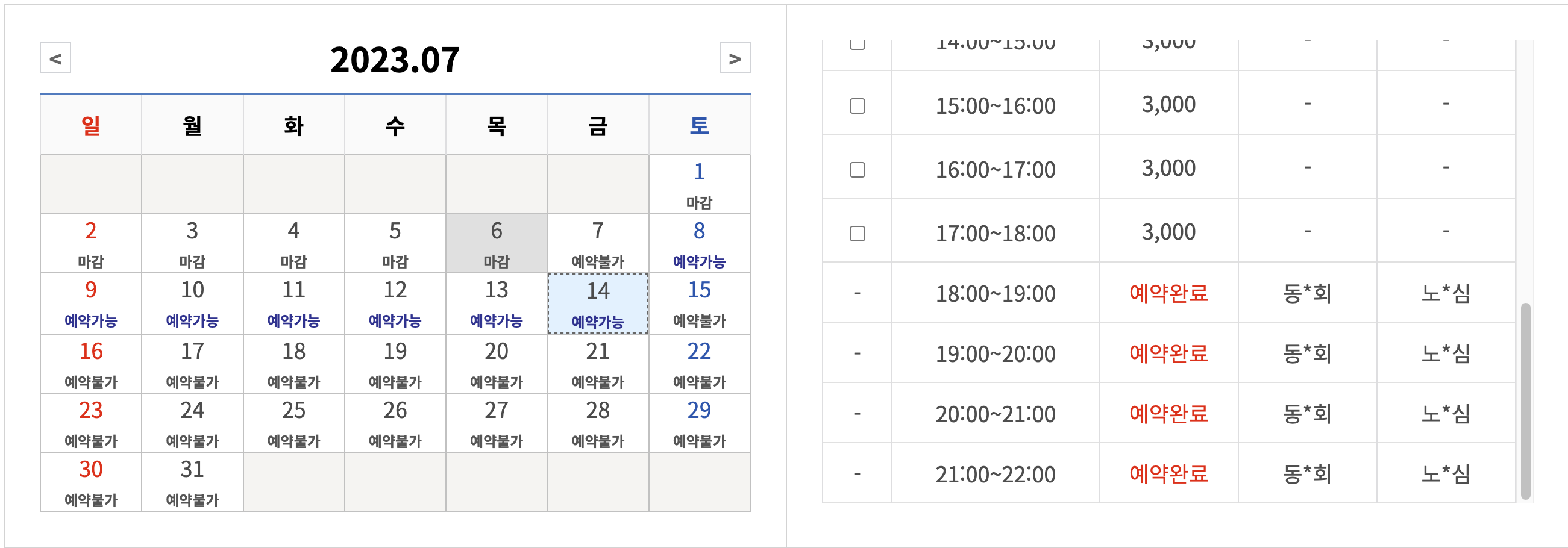Select July 8 on the calendar
The height and width of the screenshot is (548, 1568).
699,243
